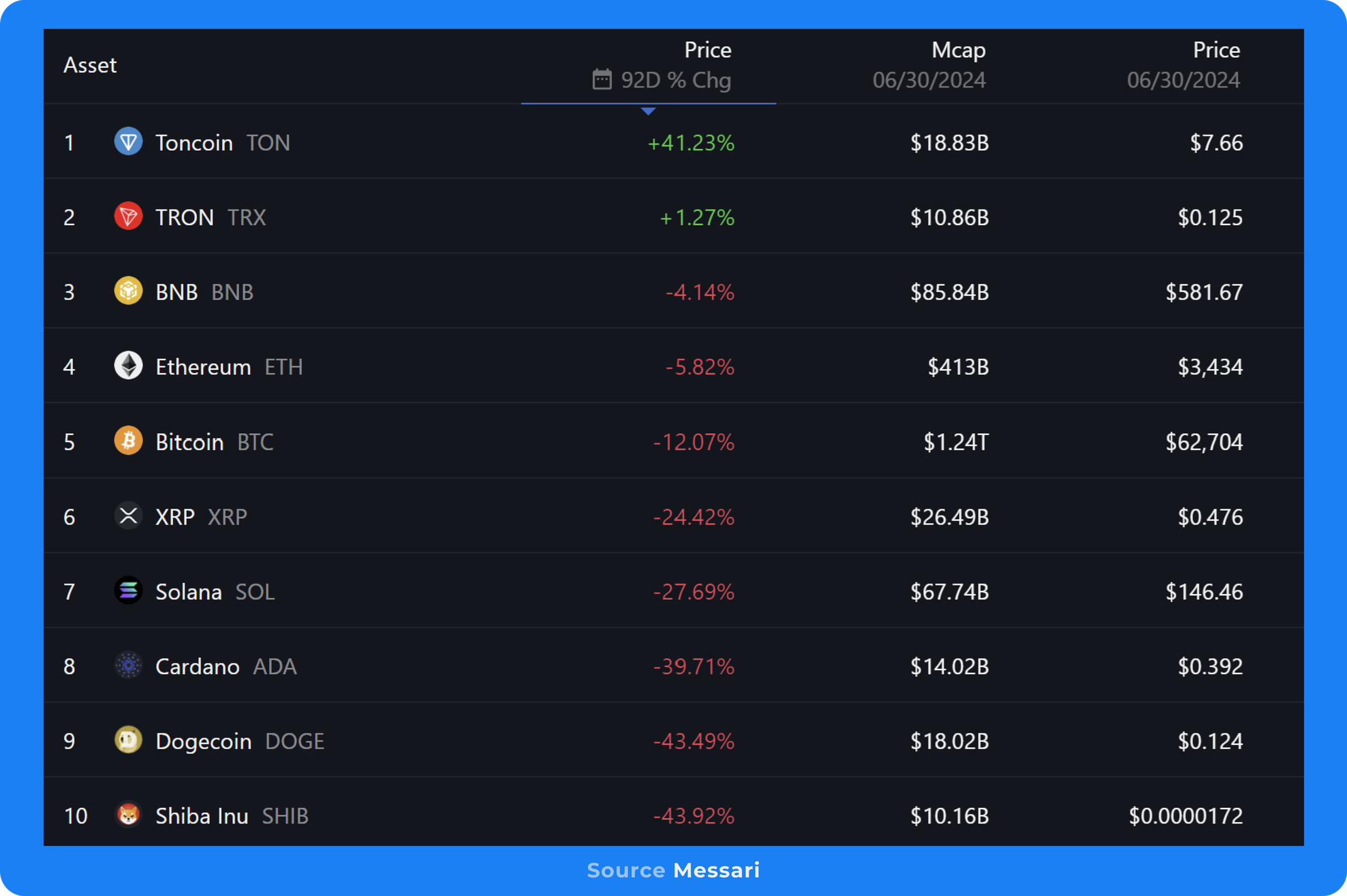Click the calendar icon in Price header

(602, 80)
